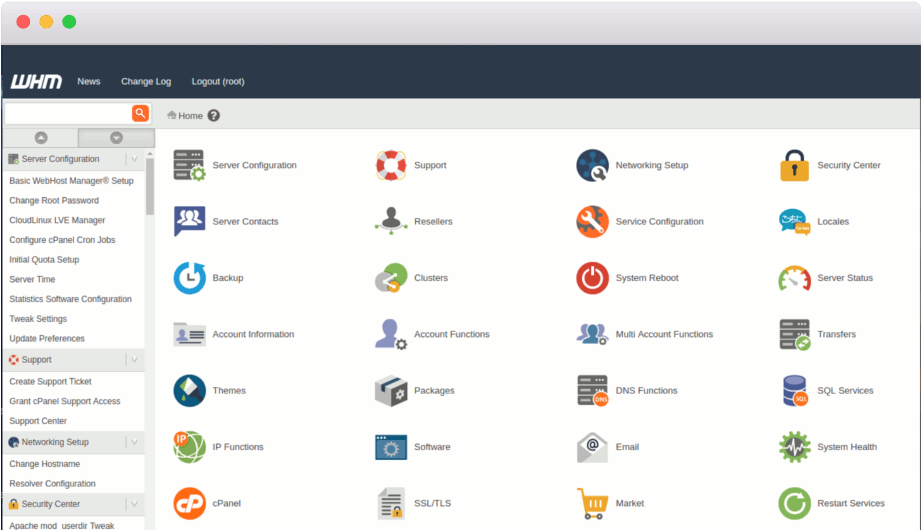
Task: Click the WHM logo
Action: click(x=36, y=81)
